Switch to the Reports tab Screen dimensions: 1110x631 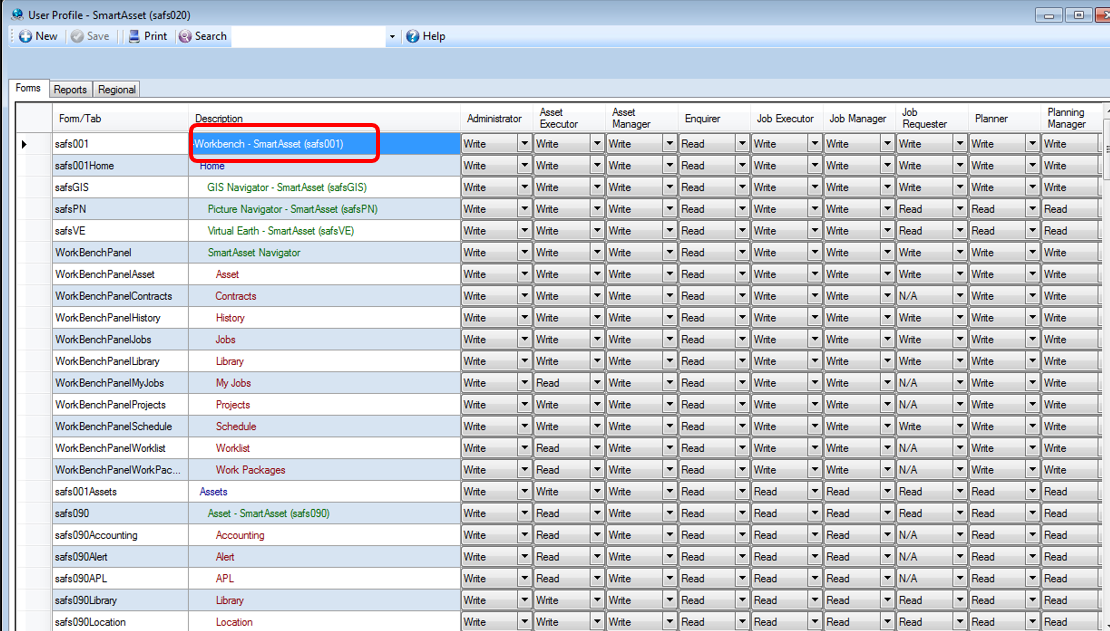click(70, 89)
